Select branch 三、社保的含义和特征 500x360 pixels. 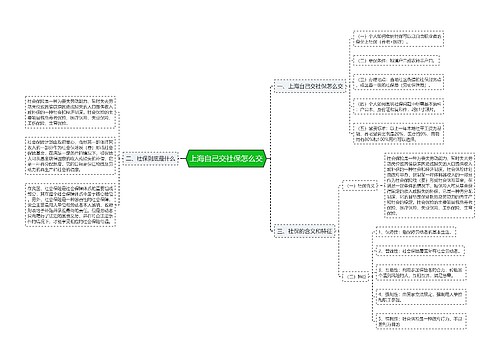(x=305, y=231)
